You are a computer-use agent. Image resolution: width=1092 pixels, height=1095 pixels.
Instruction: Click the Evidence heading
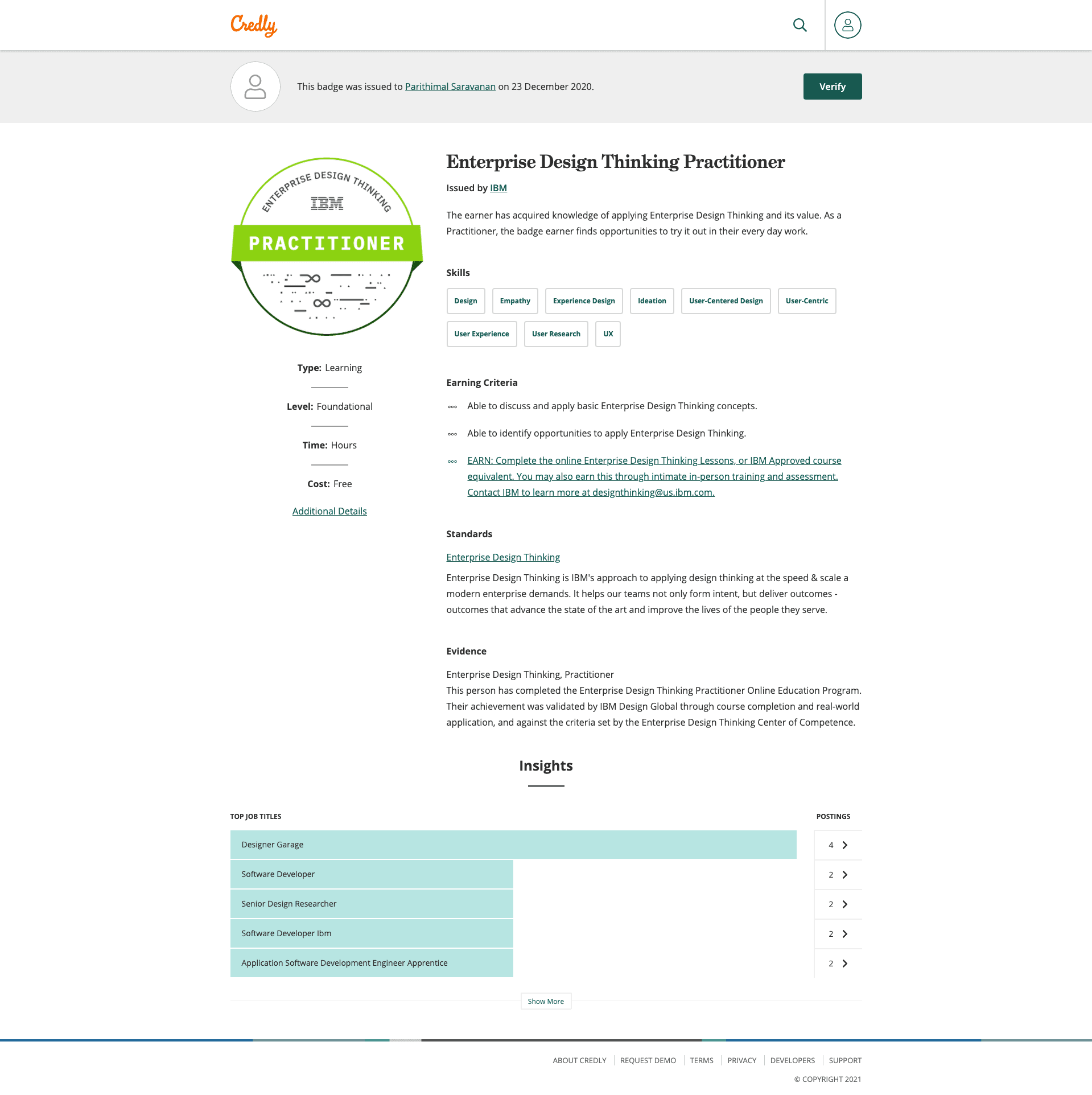(x=466, y=651)
